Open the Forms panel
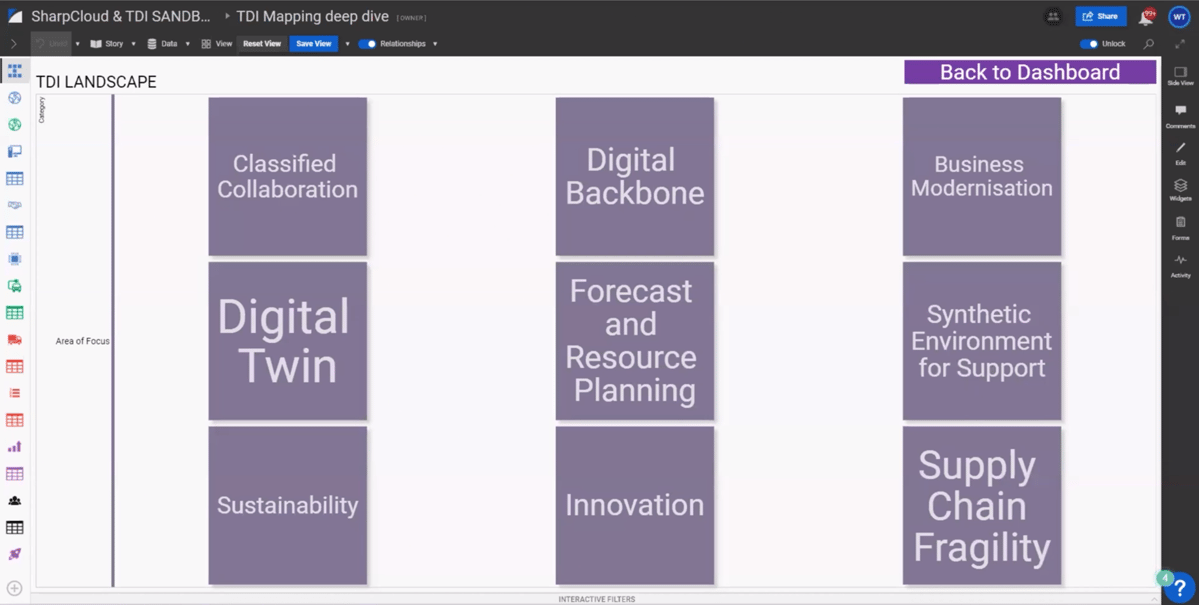This screenshot has height=605, width=1199. tap(1180, 227)
